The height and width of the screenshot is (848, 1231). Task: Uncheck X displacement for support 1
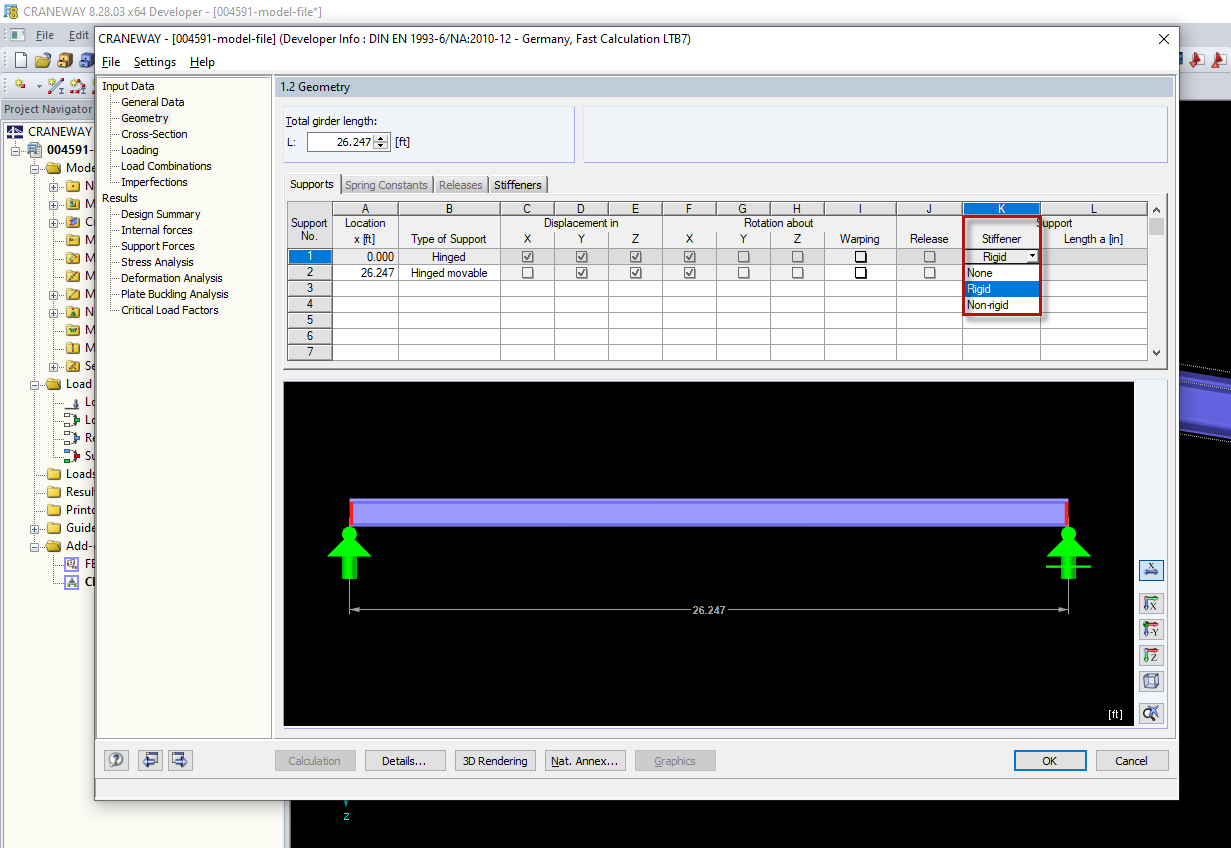click(x=526, y=256)
